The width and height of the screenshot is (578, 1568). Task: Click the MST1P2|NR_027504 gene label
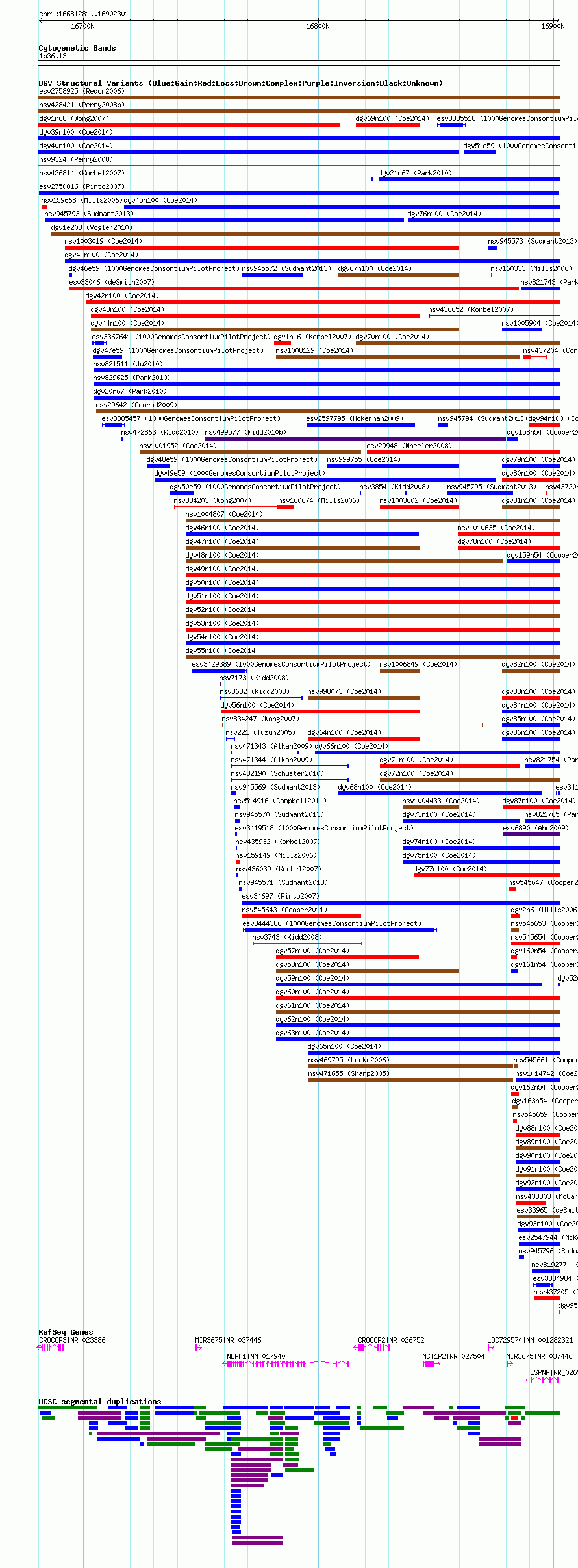click(453, 1356)
